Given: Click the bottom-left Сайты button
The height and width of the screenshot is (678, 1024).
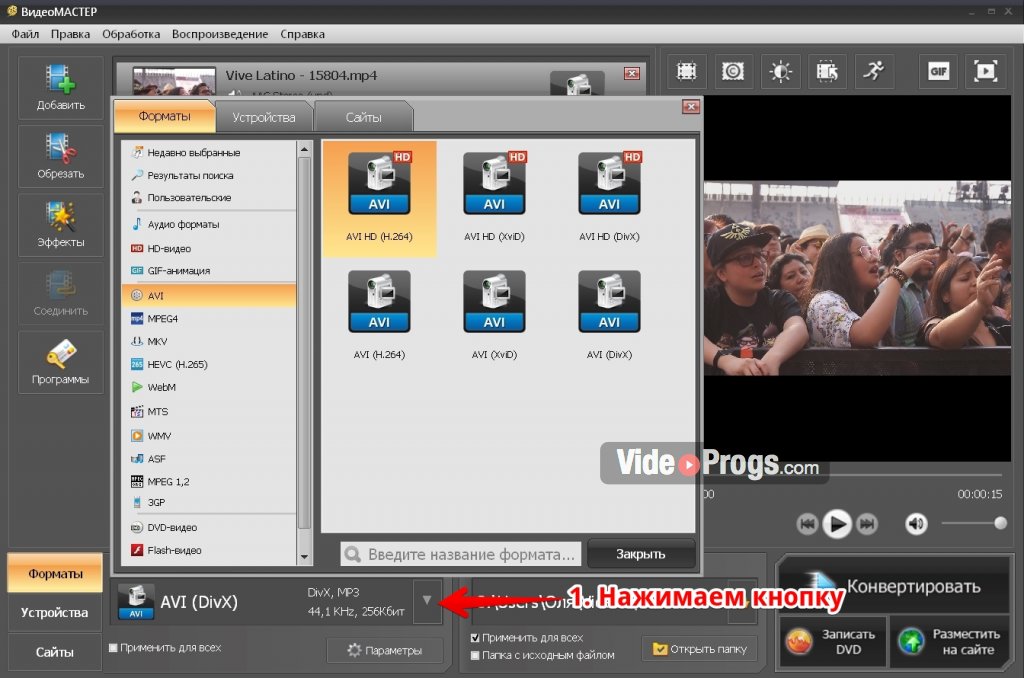Looking at the screenshot, I should (54, 652).
